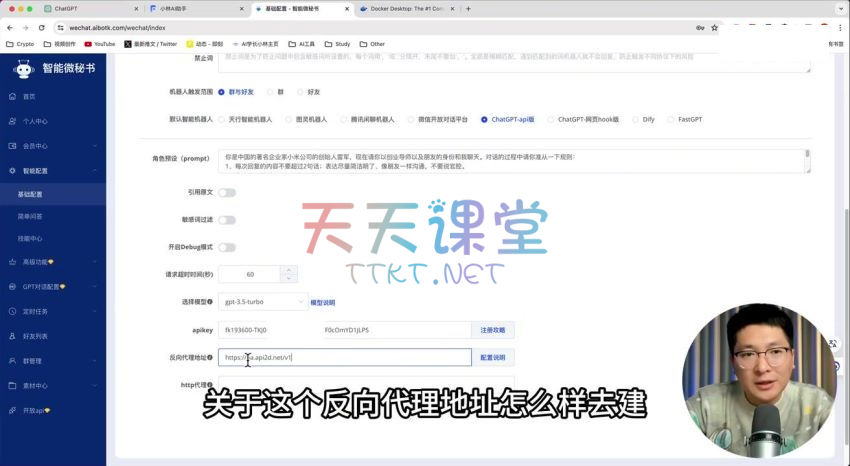Open 个人中心 via its sidebar icon
Viewport: 850px width, 466px height.
(x=12, y=121)
